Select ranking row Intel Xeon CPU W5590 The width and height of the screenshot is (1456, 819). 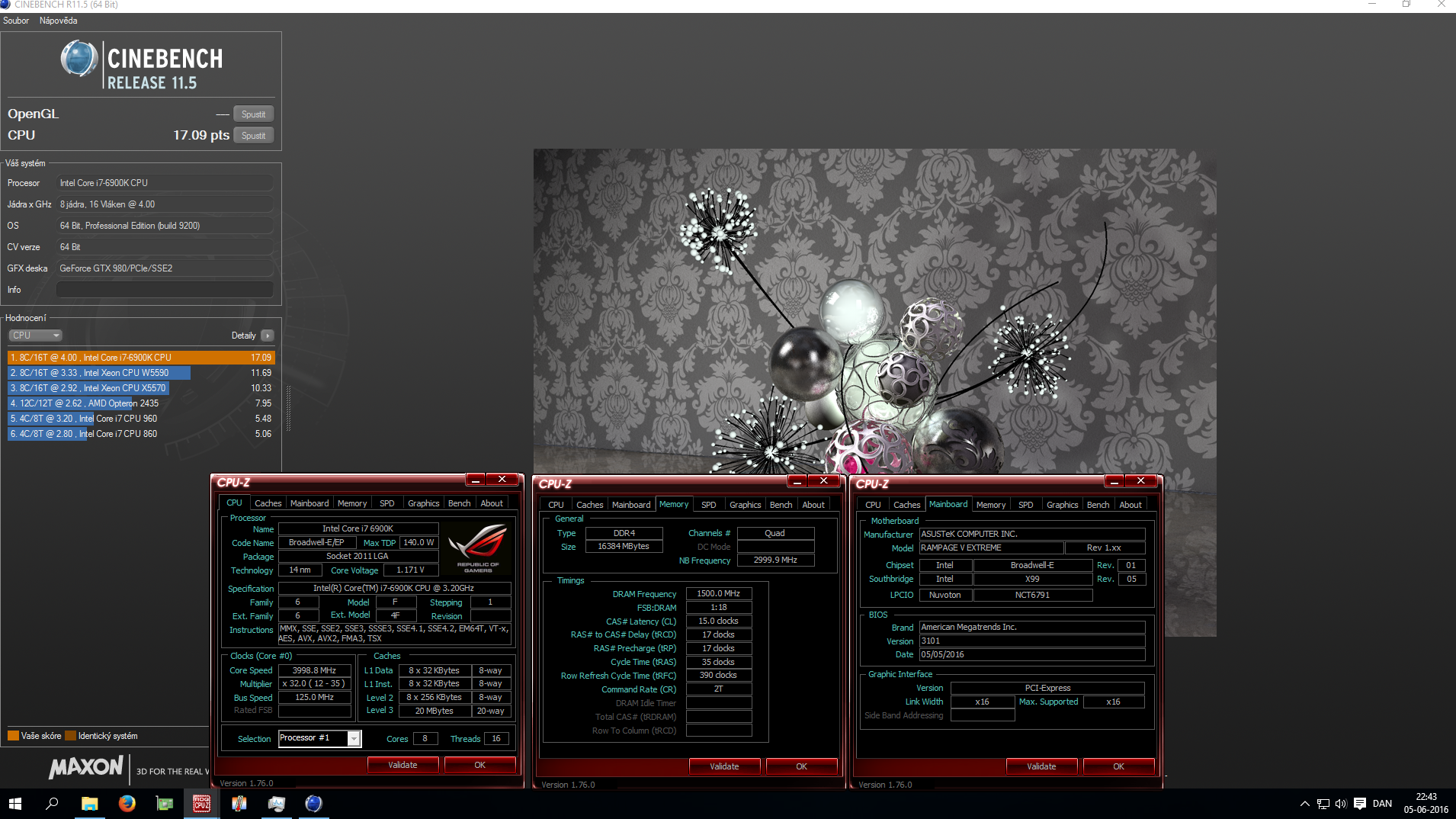point(140,373)
